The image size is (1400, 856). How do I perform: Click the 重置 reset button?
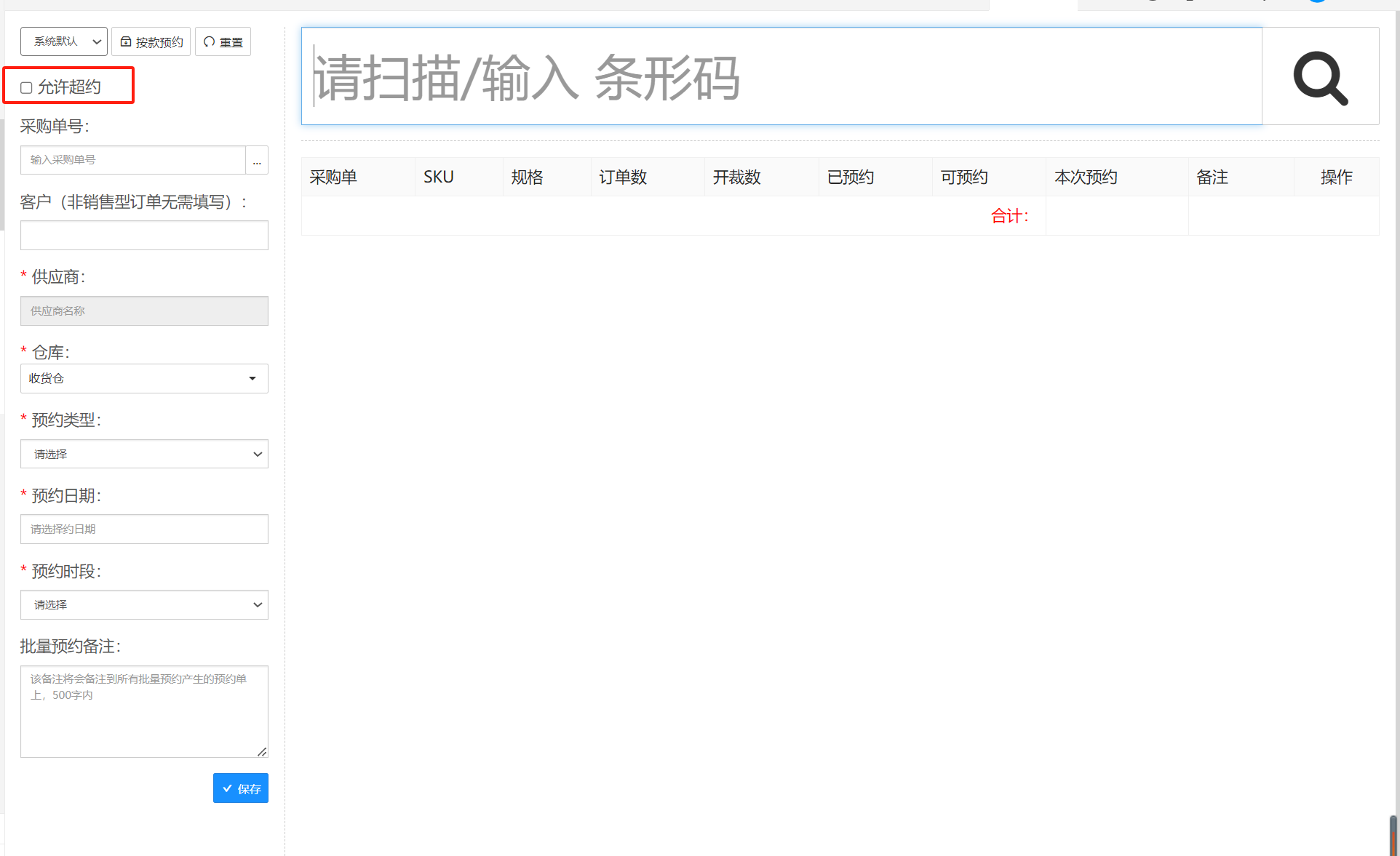[x=223, y=42]
